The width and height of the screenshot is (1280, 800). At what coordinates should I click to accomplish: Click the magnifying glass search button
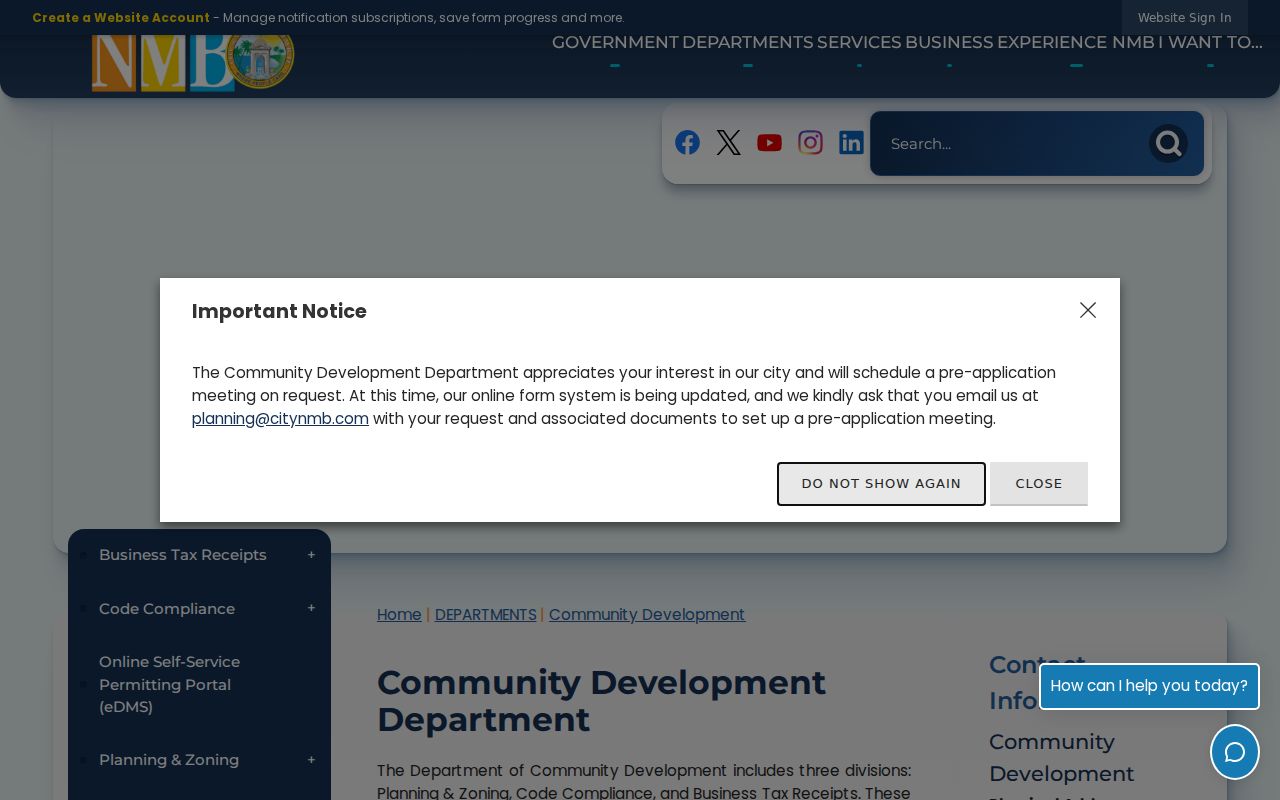[1168, 144]
